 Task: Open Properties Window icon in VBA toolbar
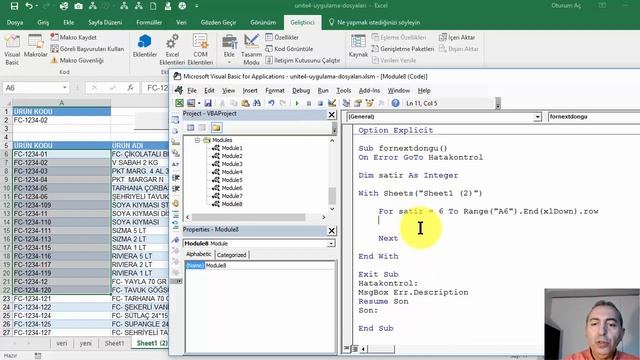click(x=358, y=103)
